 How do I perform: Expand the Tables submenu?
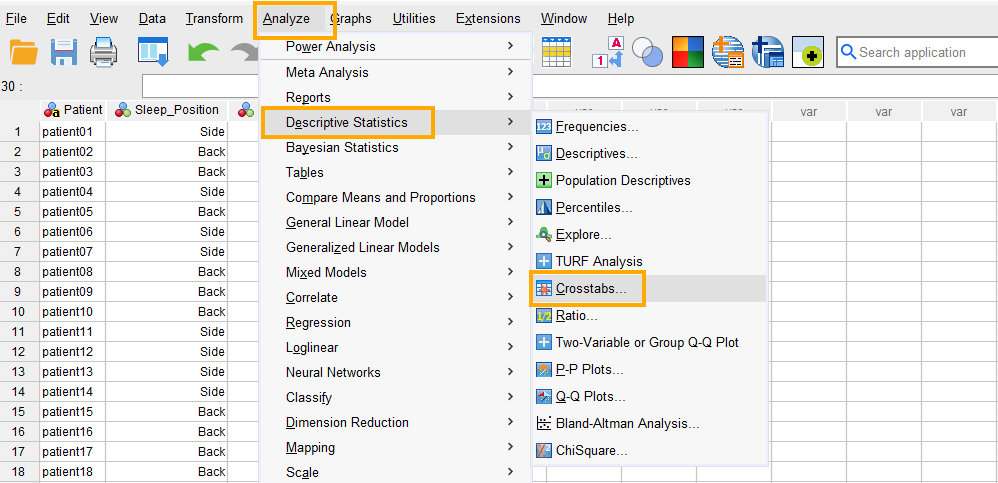(395, 172)
